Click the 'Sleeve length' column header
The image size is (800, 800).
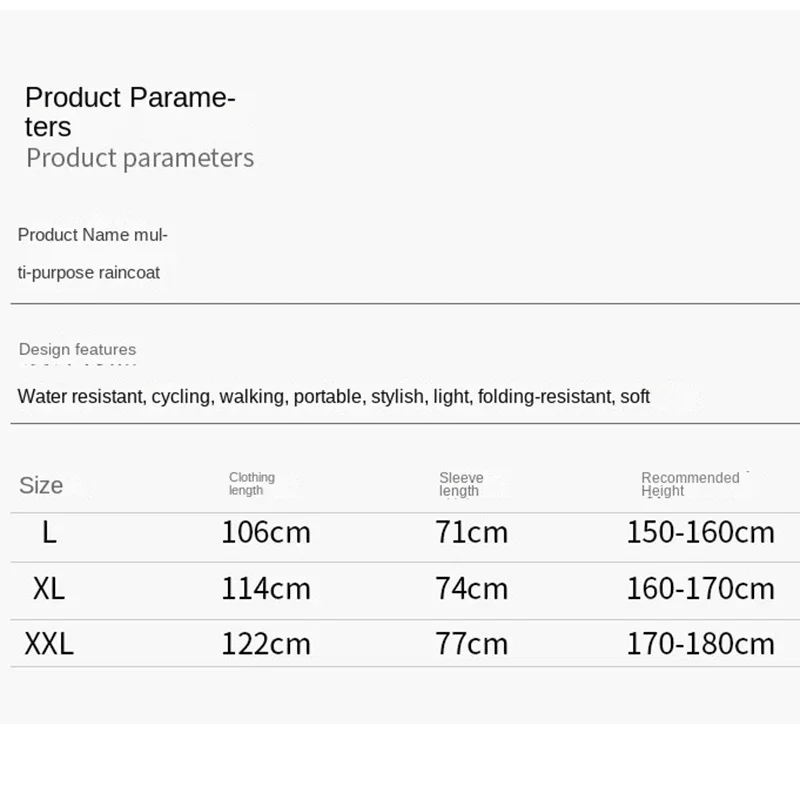coord(461,484)
